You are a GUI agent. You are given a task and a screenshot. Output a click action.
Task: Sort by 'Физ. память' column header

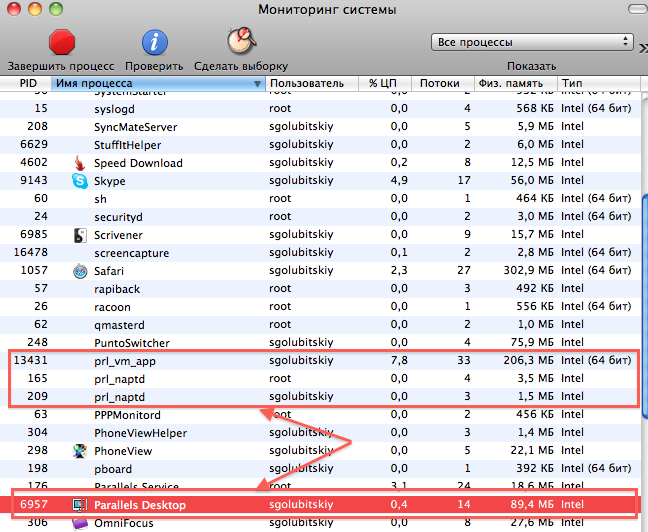tap(511, 83)
